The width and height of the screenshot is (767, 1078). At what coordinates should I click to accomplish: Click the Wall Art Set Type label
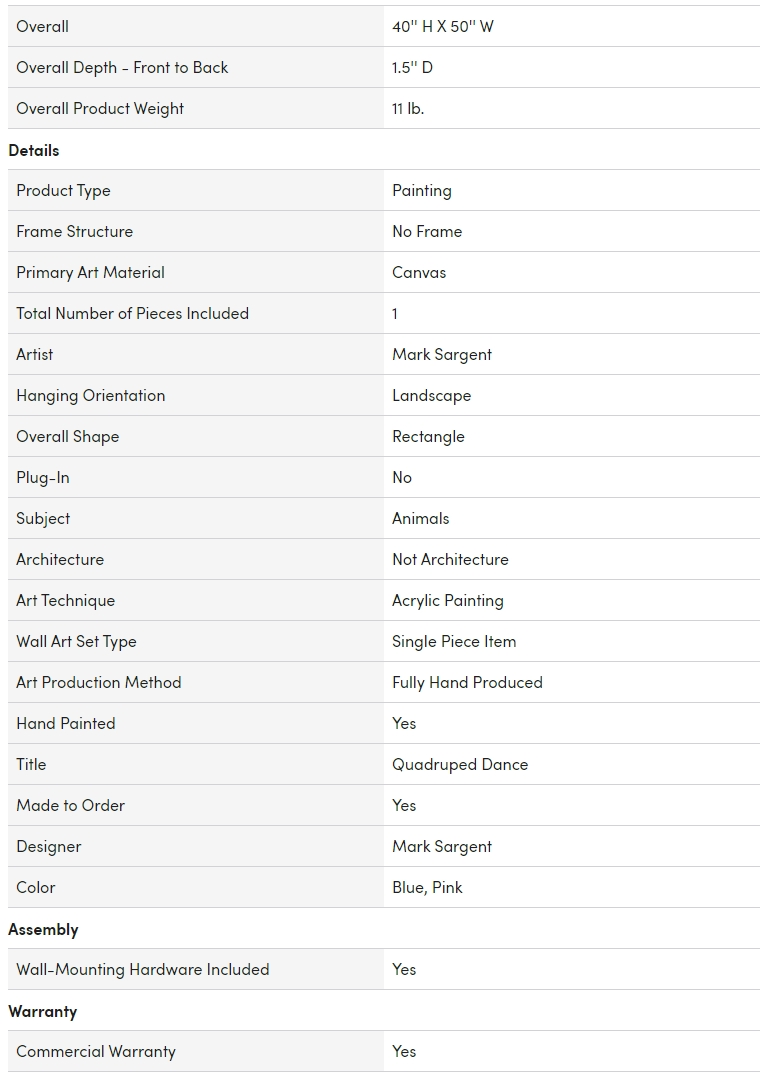click(x=76, y=641)
